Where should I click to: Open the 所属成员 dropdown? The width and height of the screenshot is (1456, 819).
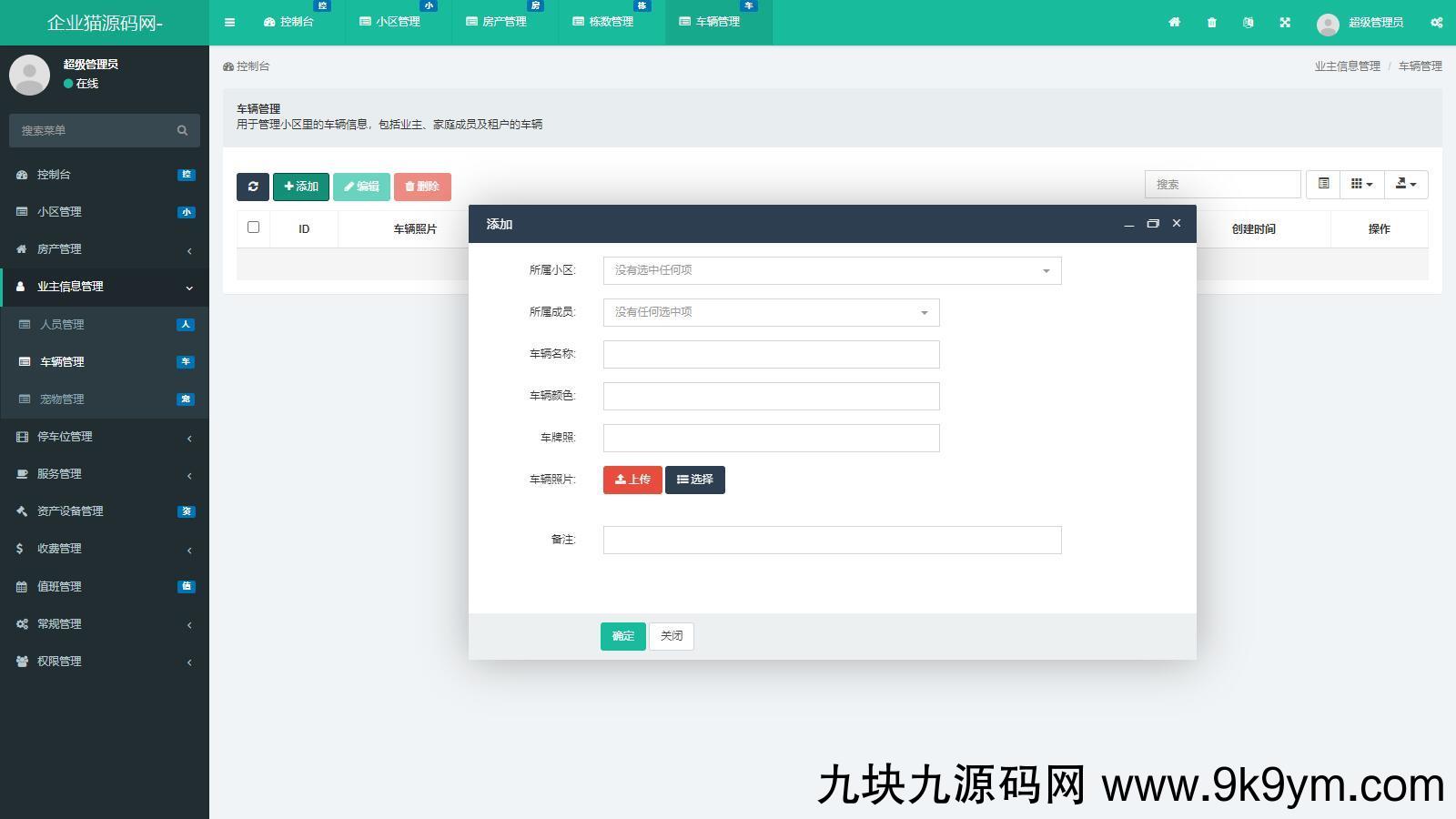(x=771, y=312)
